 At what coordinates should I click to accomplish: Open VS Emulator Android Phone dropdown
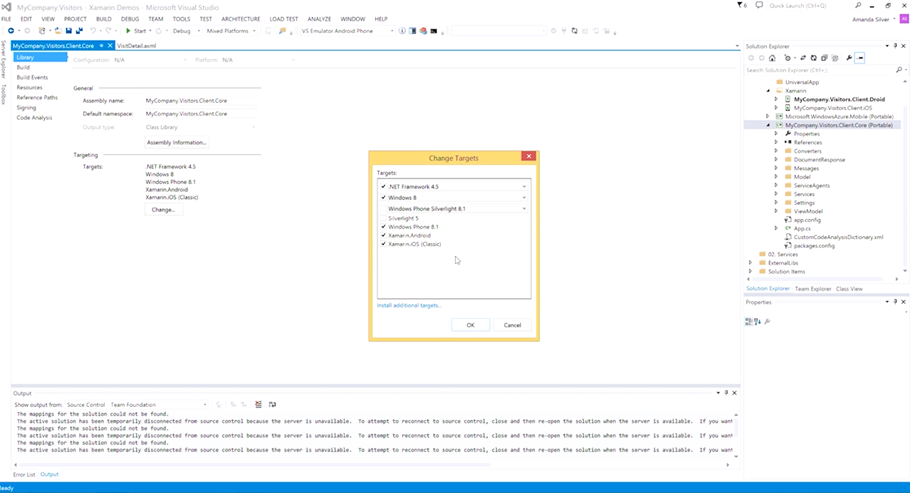pos(346,31)
